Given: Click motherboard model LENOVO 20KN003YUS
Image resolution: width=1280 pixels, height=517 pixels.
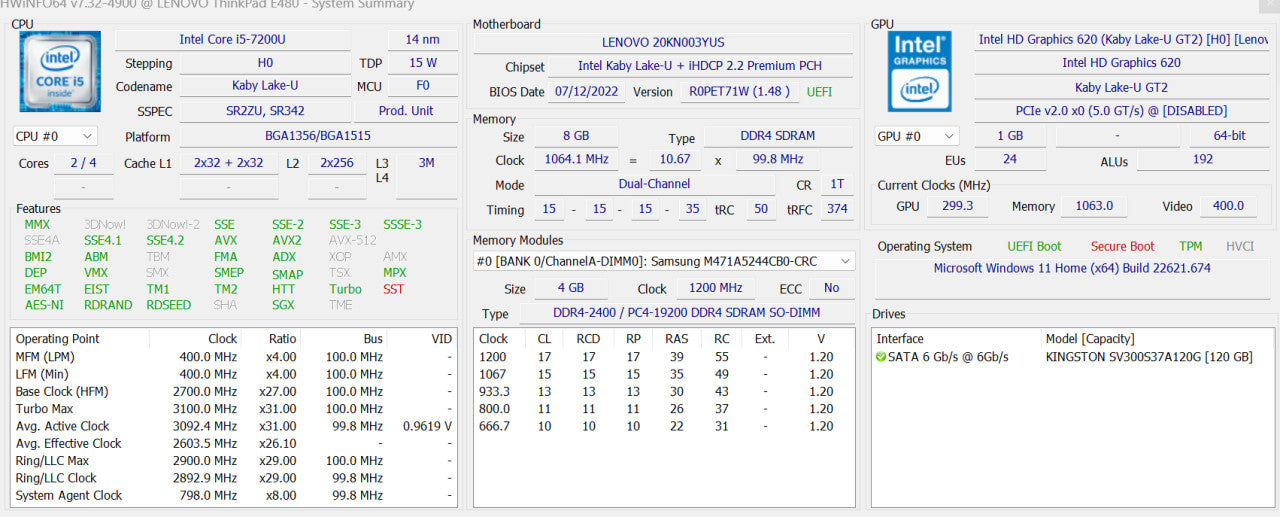Looking at the screenshot, I should pyautogui.click(x=663, y=43).
